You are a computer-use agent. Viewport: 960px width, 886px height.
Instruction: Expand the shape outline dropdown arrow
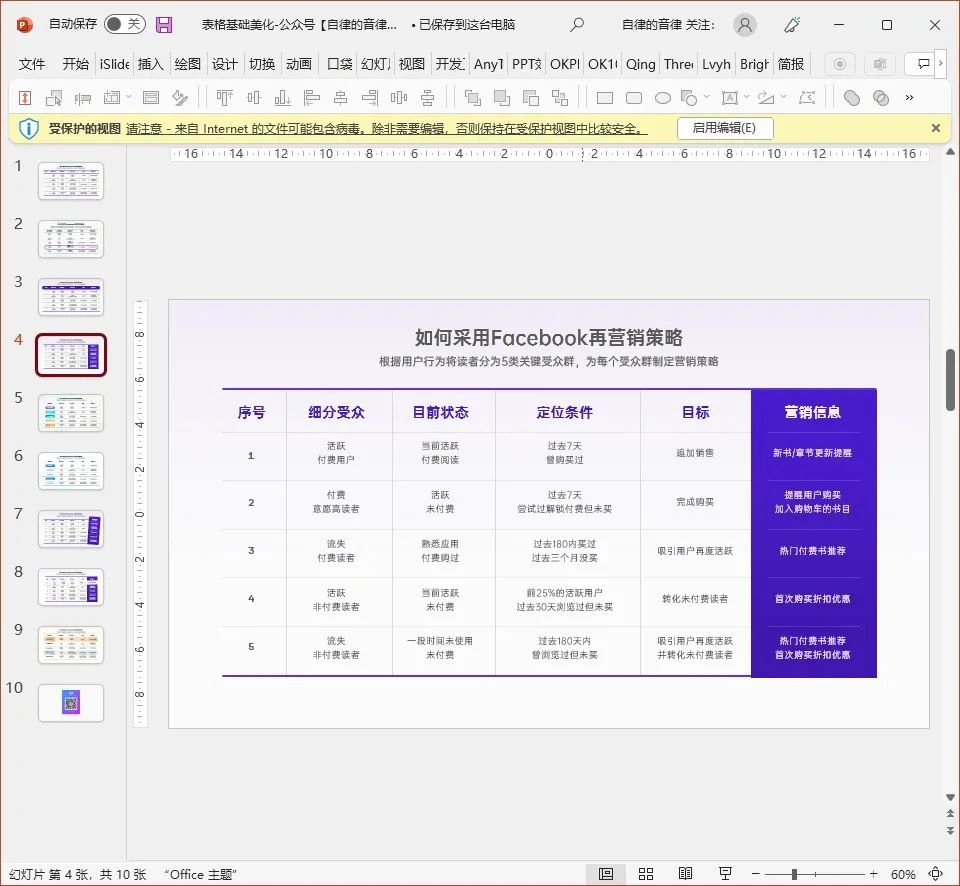782,97
